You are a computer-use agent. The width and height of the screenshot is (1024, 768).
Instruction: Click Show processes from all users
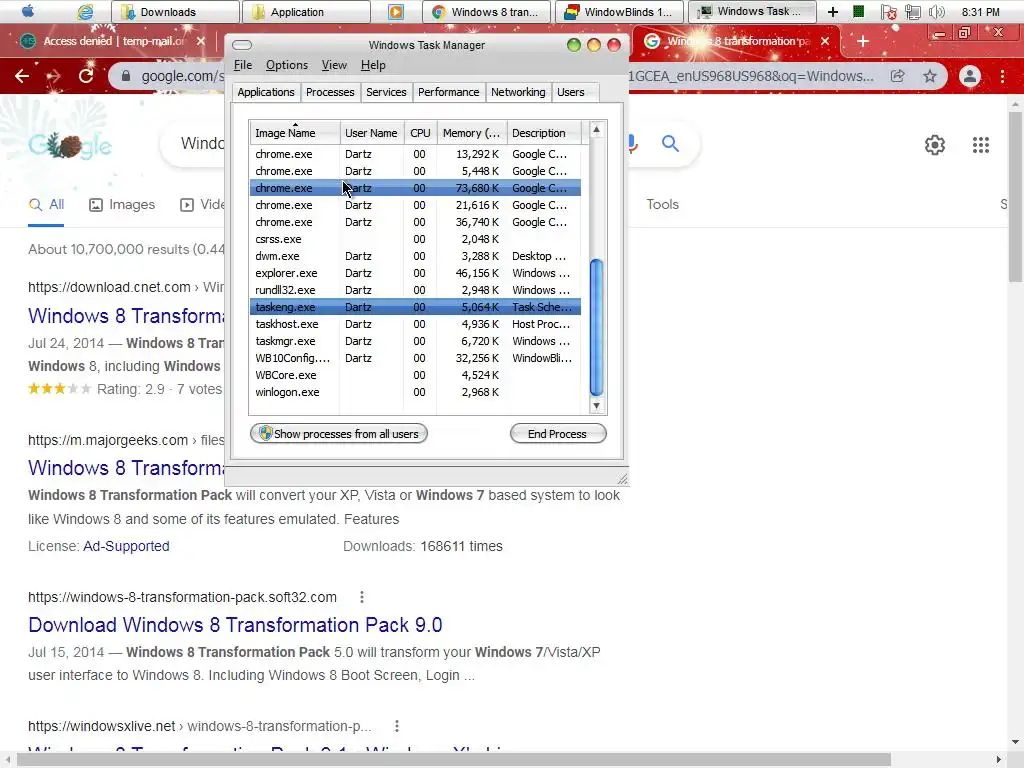[x=339, y=434]
